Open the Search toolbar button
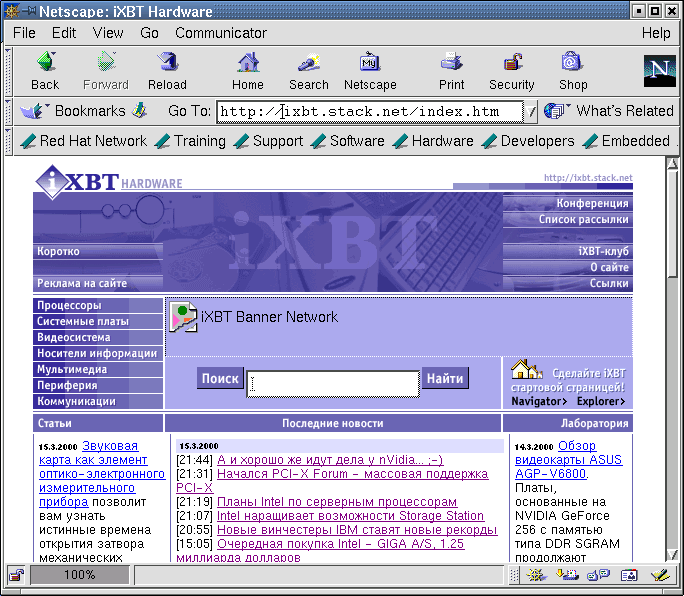 (x=308, y=71)
